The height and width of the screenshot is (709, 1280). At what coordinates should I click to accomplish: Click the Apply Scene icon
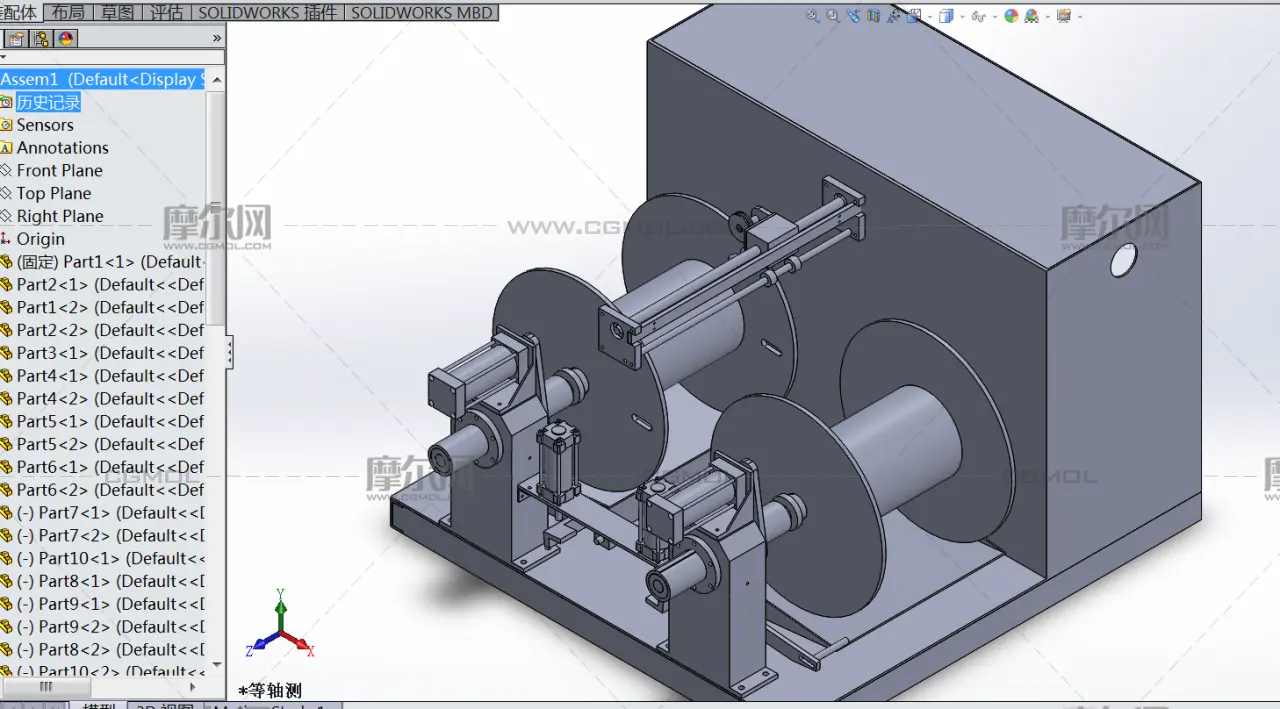point(1031,16)
